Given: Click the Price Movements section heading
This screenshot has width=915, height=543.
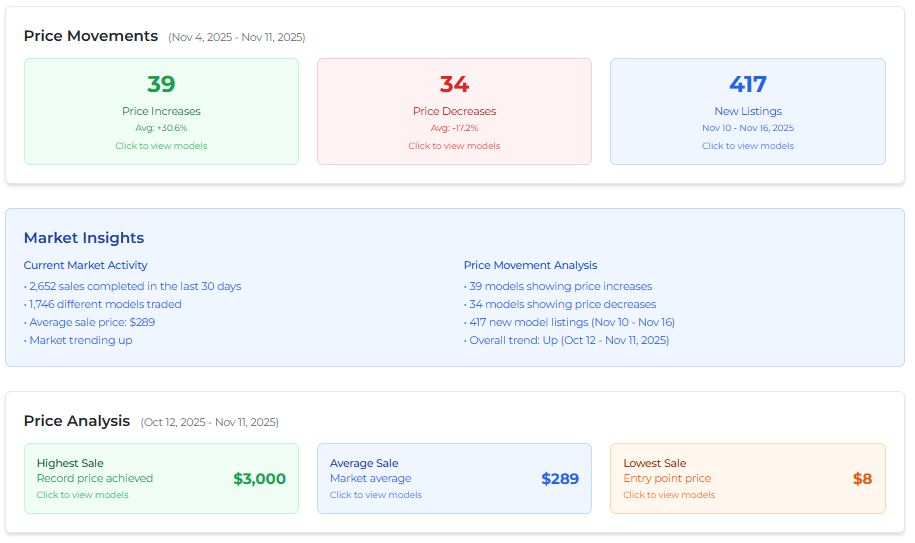Looking at the screenshot, I should click(x=91, y=36).
